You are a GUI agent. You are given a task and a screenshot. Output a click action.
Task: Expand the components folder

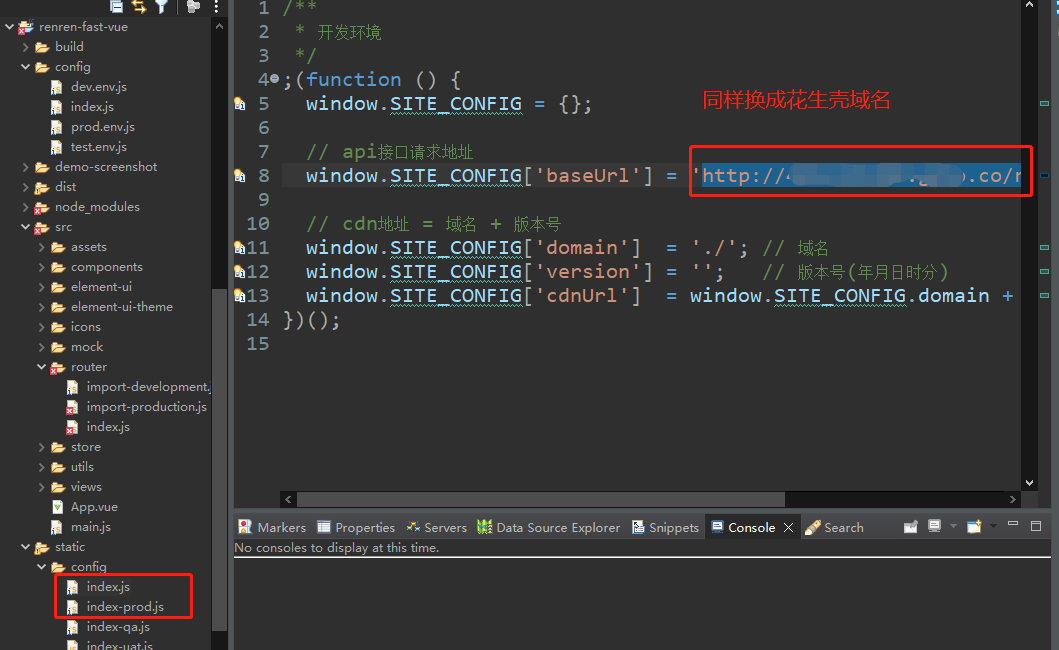[x=42, y=267]
